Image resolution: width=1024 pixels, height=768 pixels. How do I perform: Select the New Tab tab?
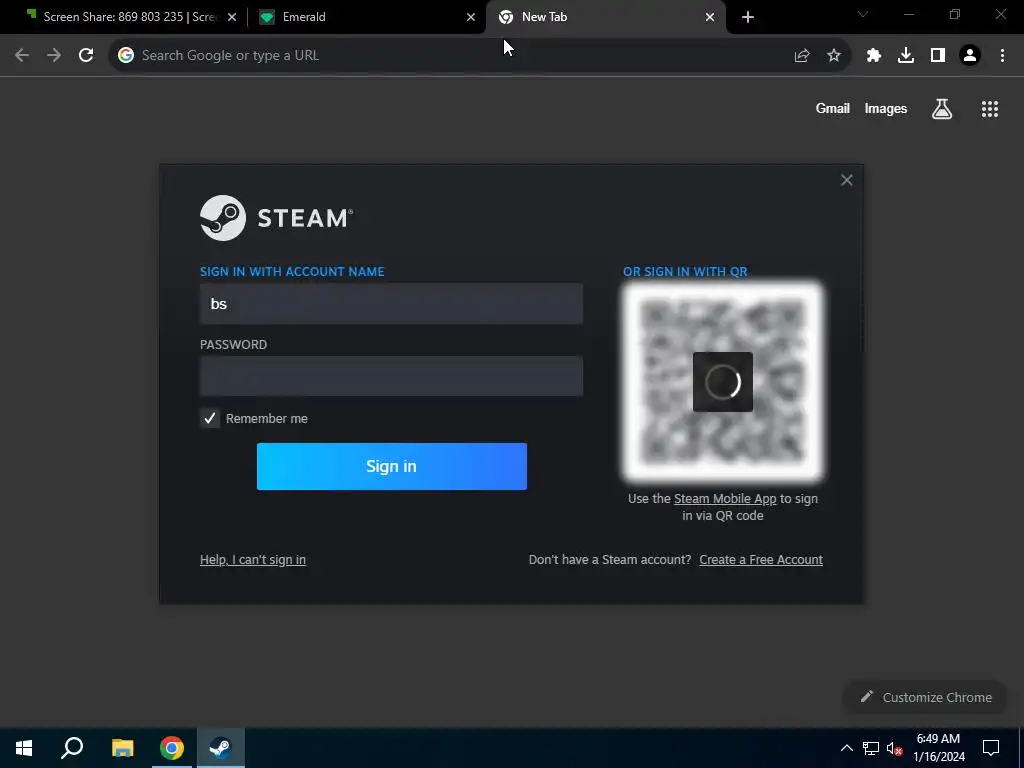click(606, 17)
